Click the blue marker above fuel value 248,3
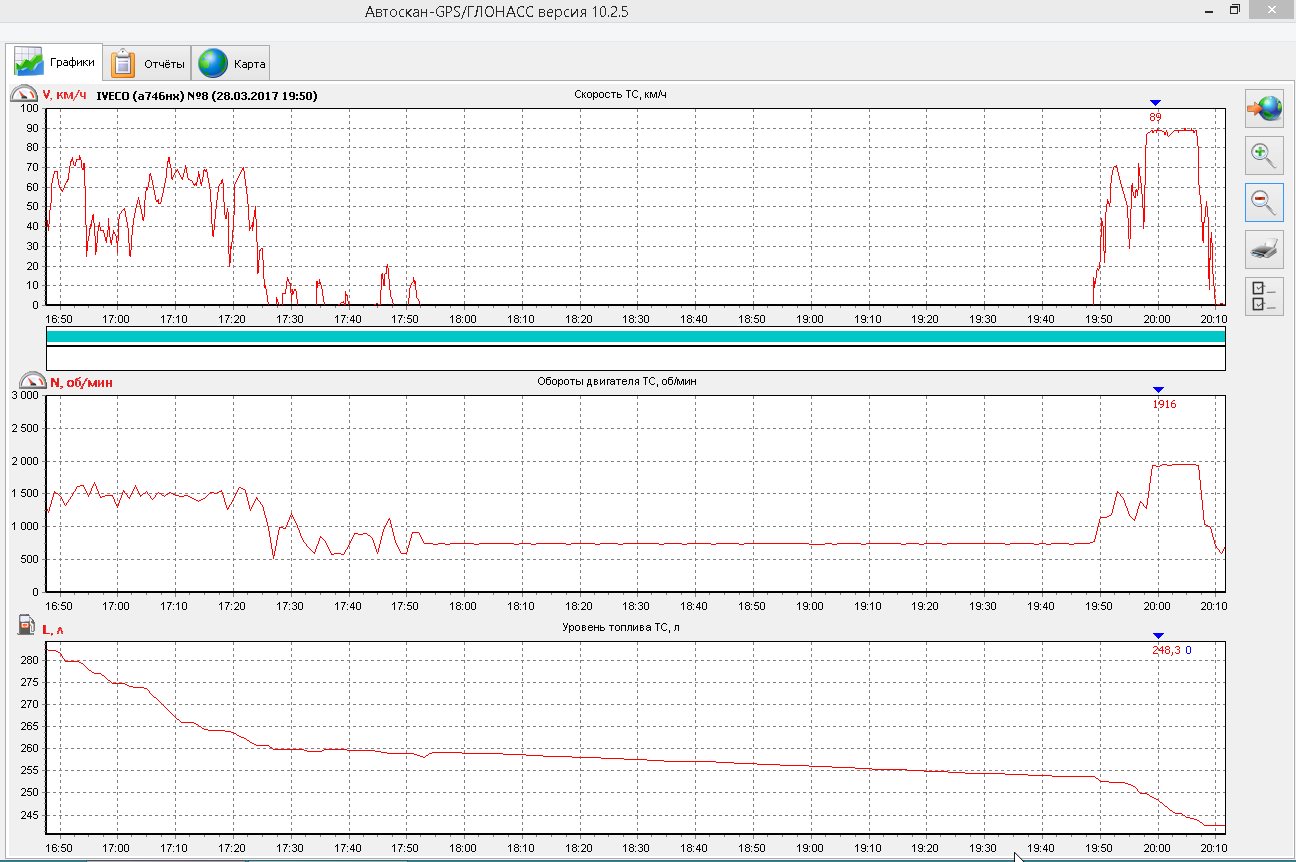 [1158, 635]
